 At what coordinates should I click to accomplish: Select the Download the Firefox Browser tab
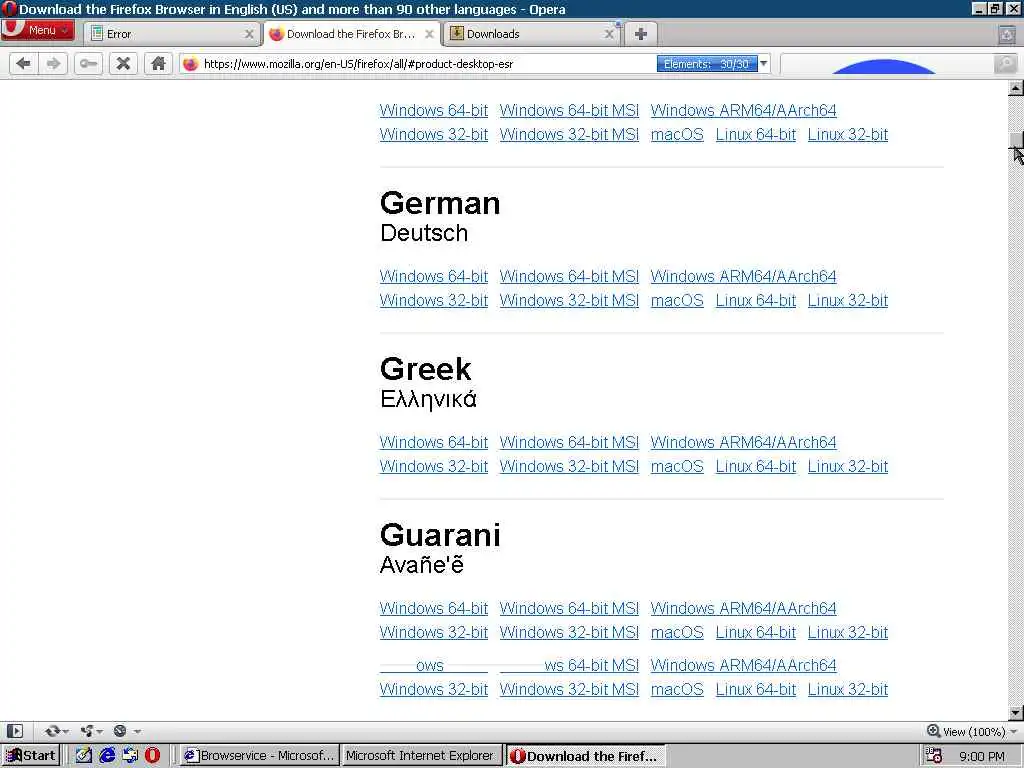[x=351, y=34]
